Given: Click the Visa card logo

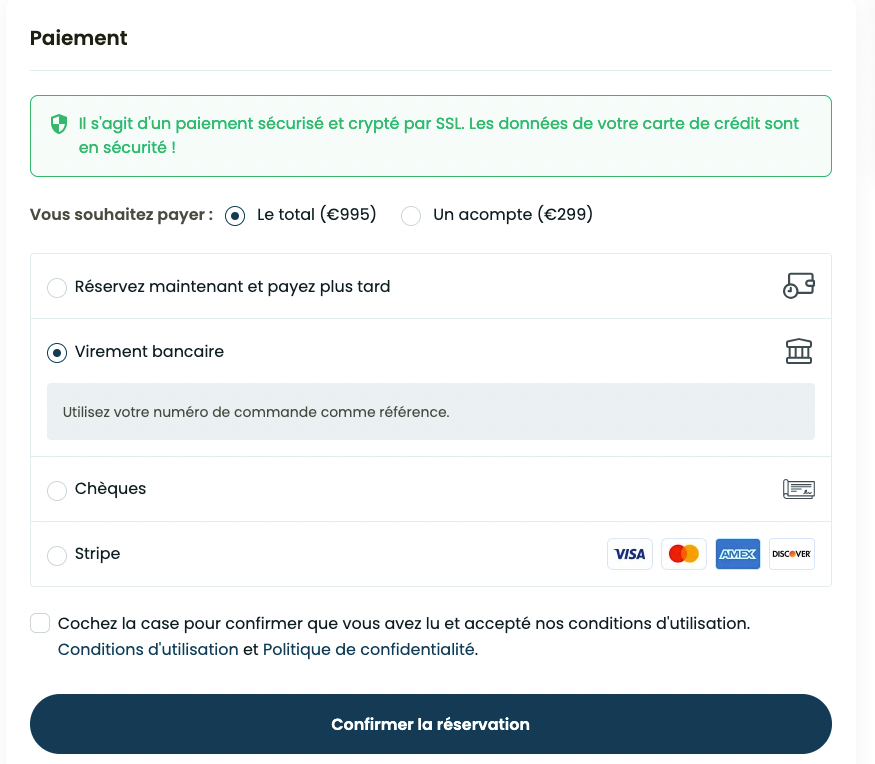Looking at the screenshot, I should [629, 554].
